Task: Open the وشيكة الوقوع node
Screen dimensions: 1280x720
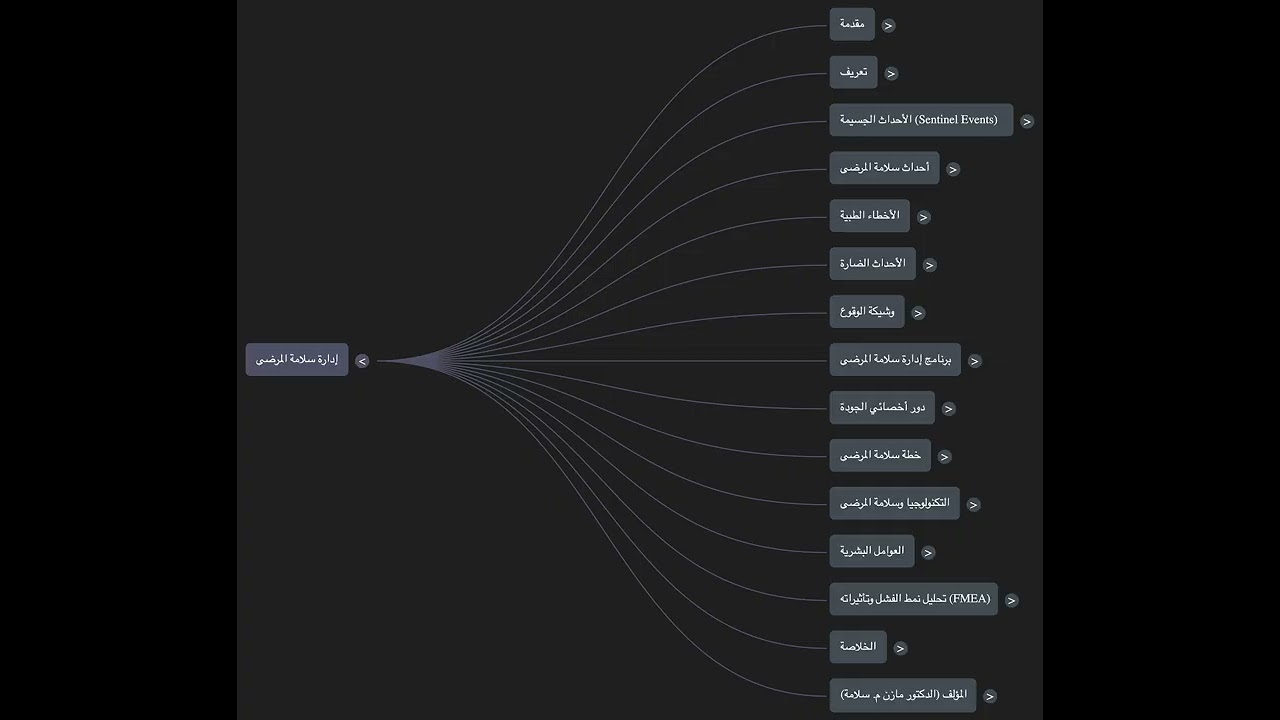Action: click(x=867, y=312)
